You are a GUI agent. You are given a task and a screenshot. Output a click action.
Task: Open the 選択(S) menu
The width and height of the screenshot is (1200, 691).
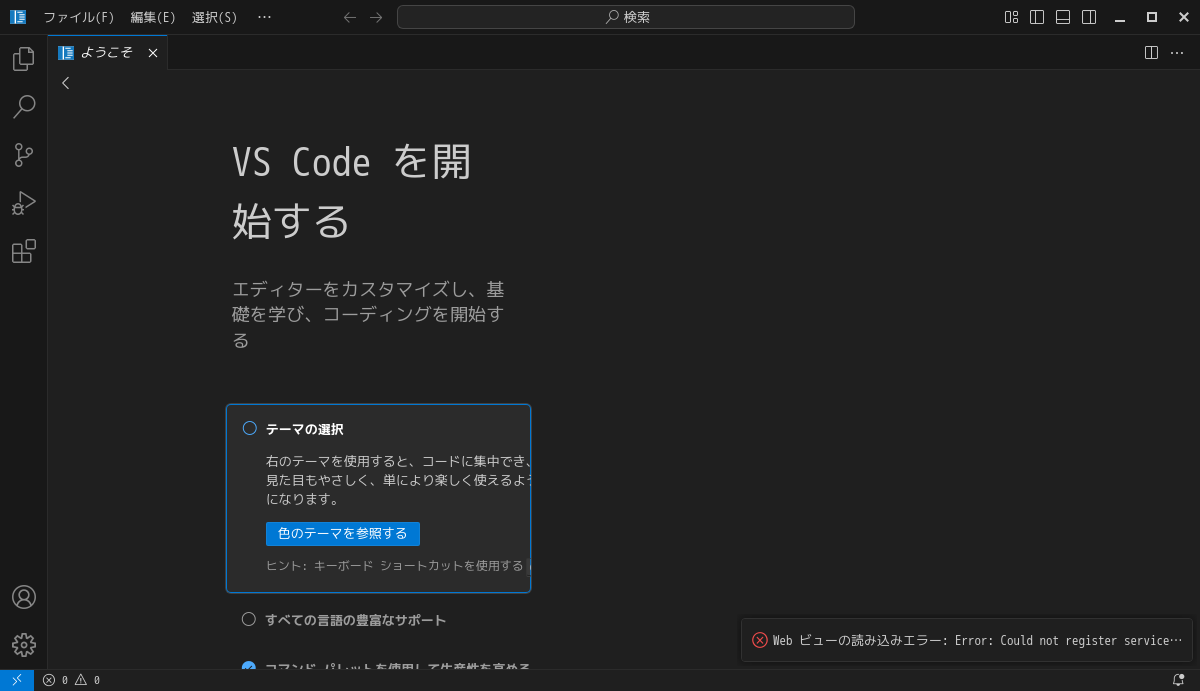point(215,17)
